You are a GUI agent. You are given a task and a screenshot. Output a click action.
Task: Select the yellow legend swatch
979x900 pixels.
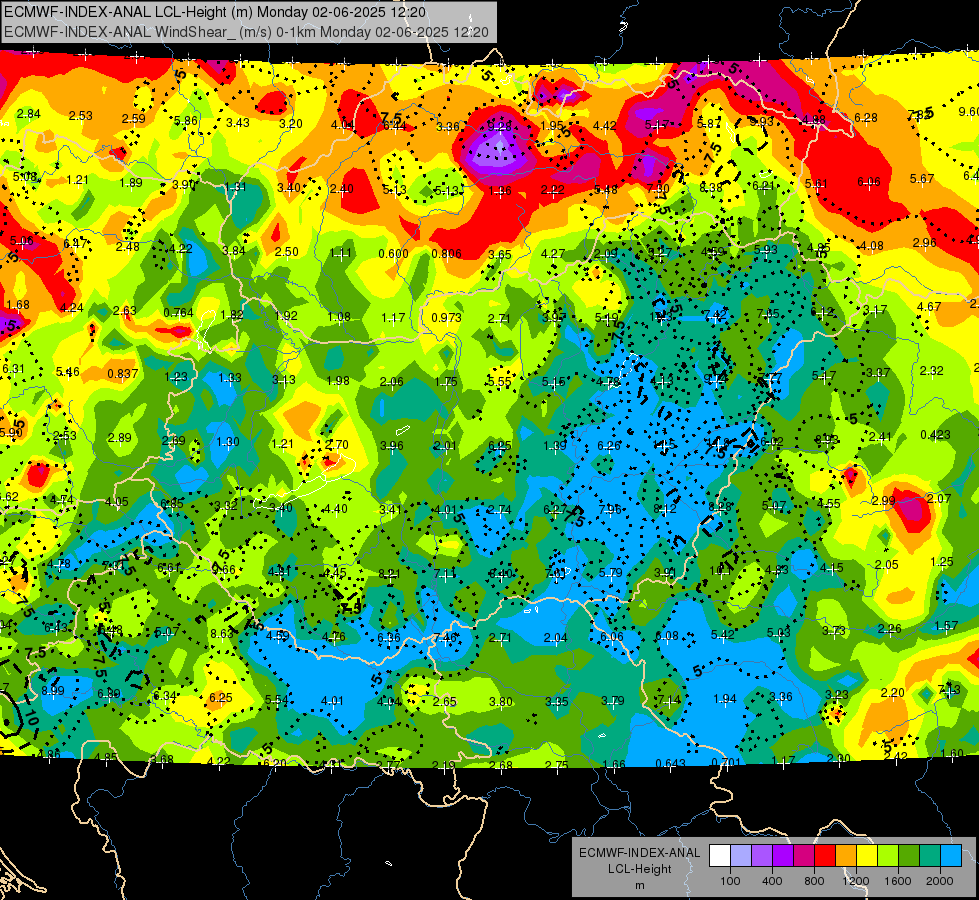pos(867,856)
